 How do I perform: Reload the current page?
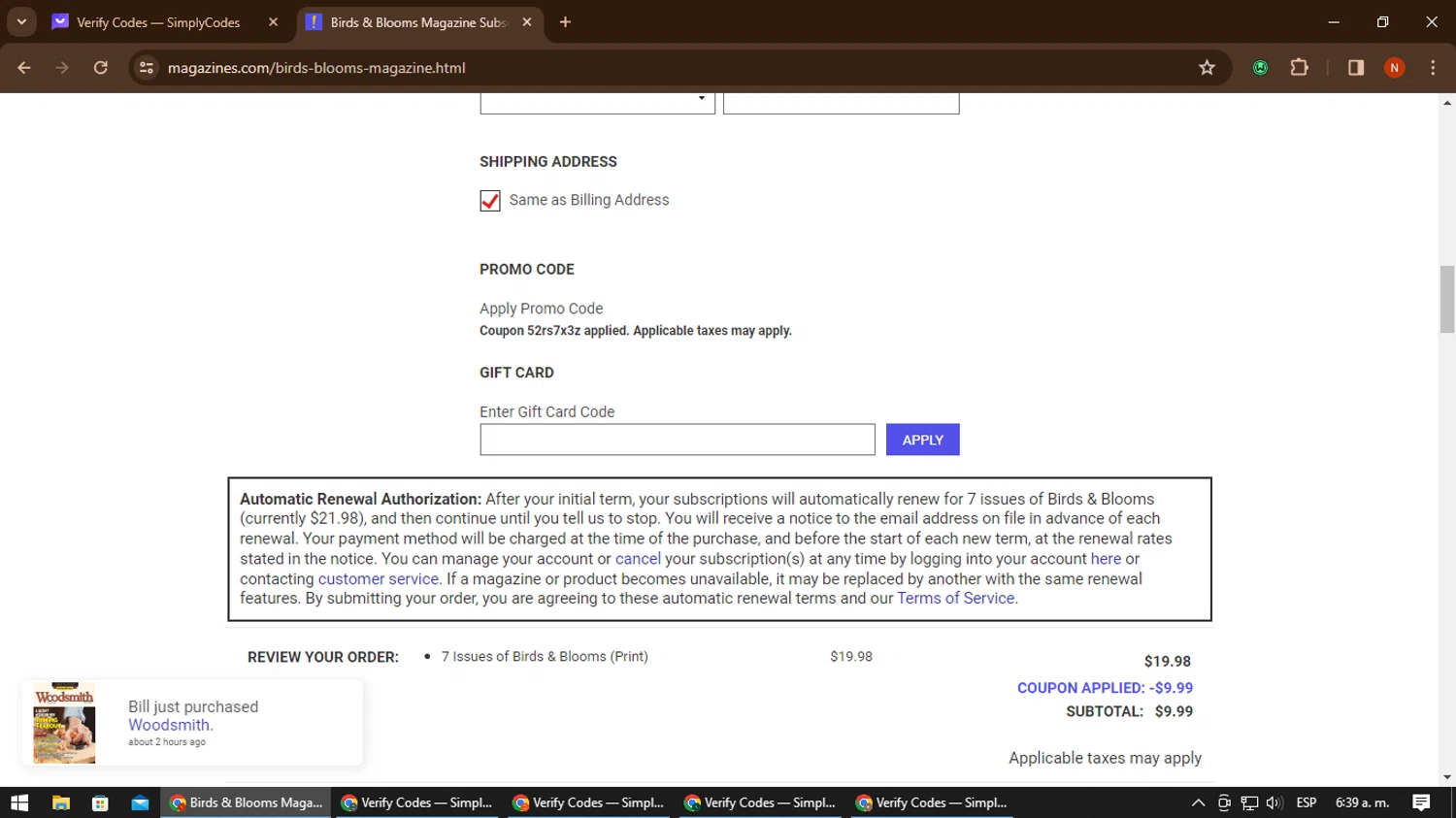[x=100, y=68]
